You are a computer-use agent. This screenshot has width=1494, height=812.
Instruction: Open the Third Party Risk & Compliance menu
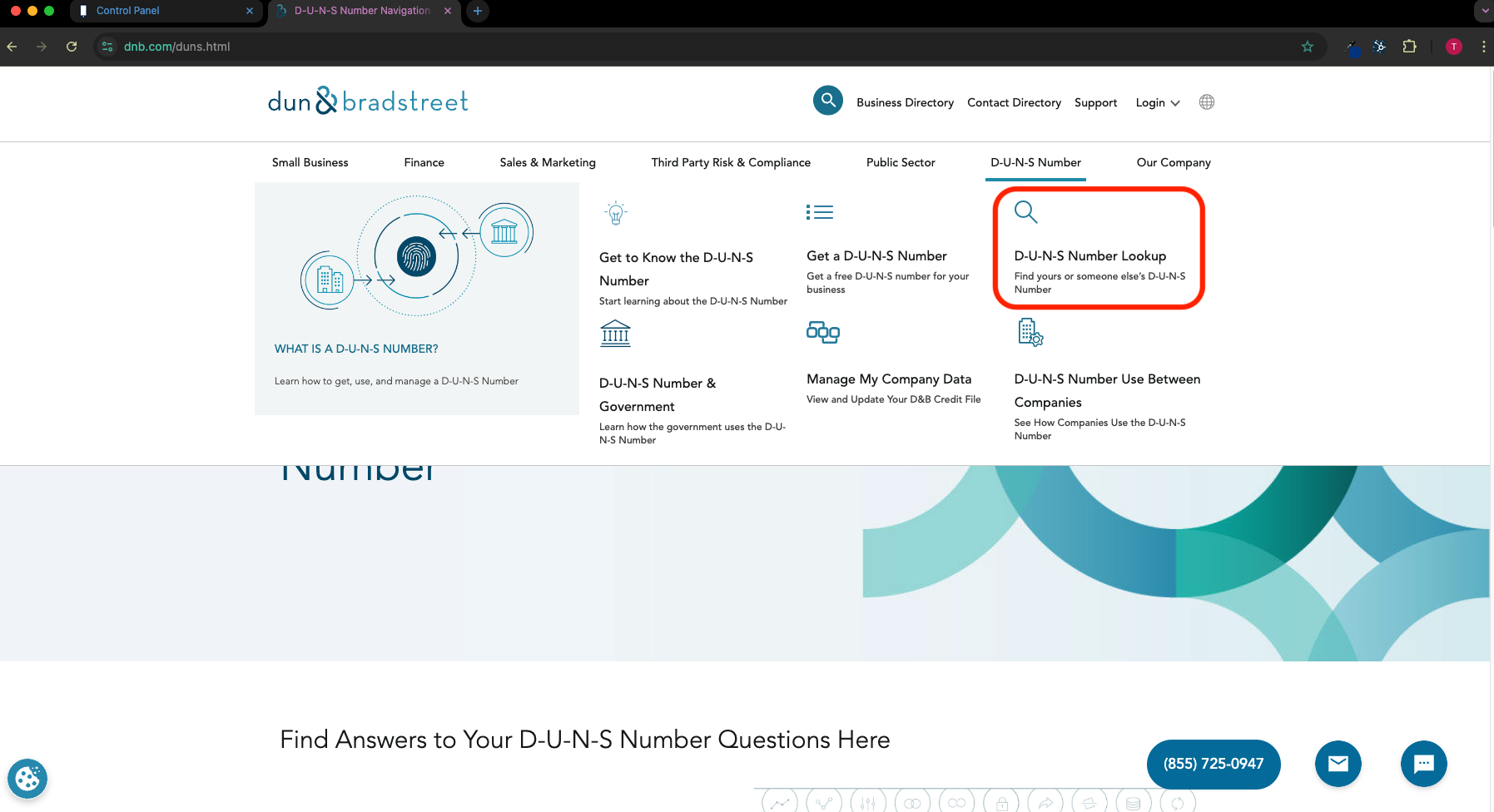730,162
